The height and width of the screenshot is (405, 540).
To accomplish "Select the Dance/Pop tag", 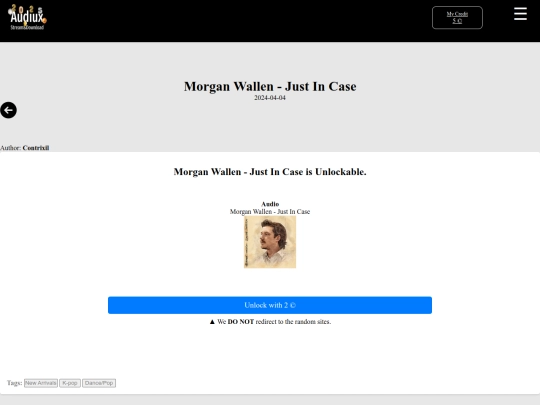I will pyautogui.click(x=99, y=383).
